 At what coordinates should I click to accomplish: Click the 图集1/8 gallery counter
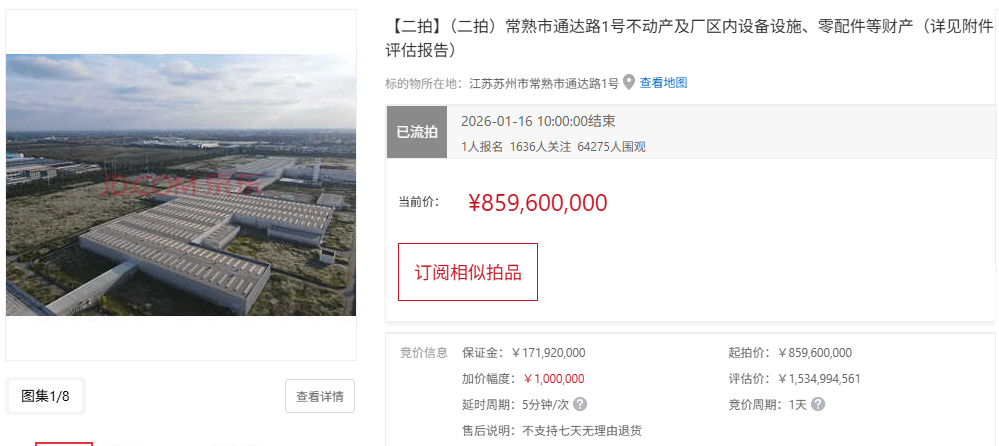(x=46, y=396)
